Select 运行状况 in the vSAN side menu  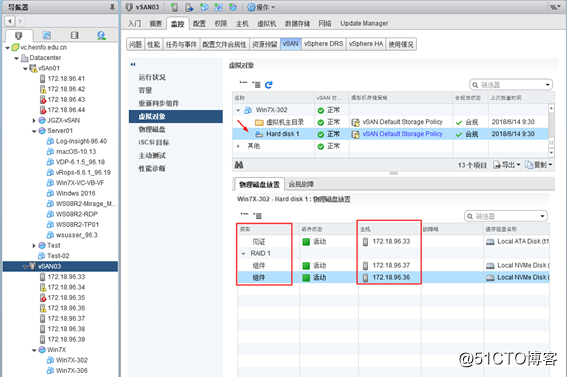tap(152, 77)
